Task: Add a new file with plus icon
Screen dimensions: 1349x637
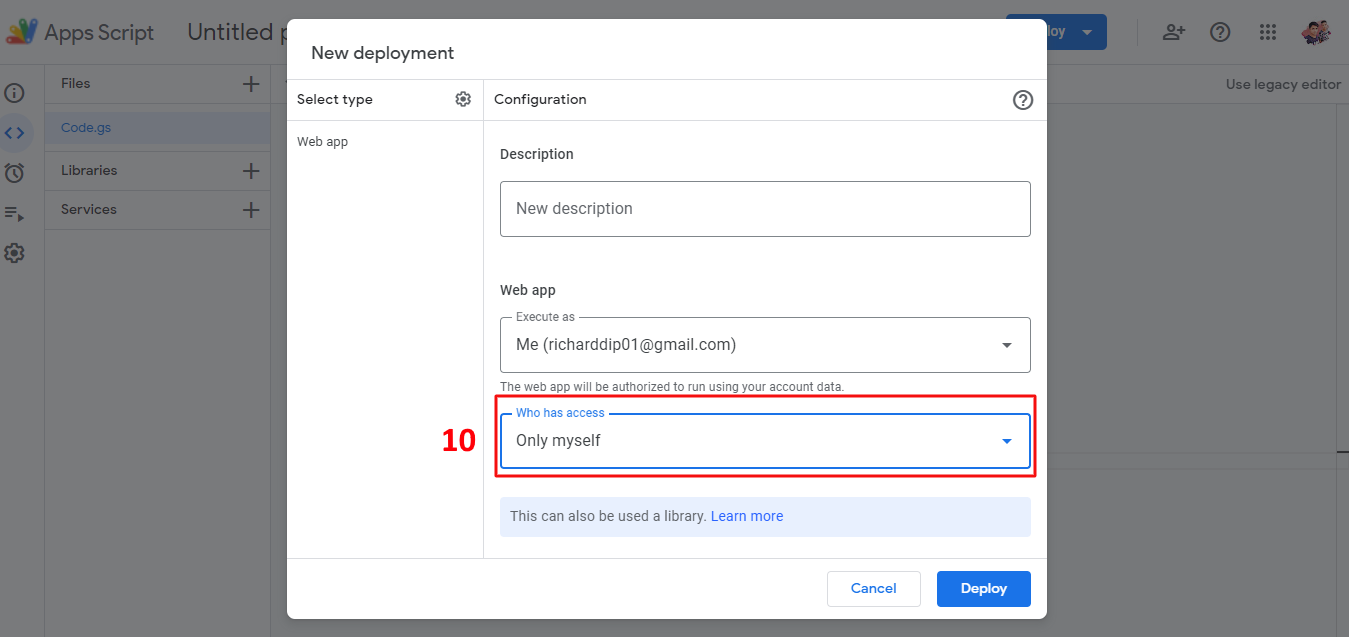Action: tap(251, 84)
